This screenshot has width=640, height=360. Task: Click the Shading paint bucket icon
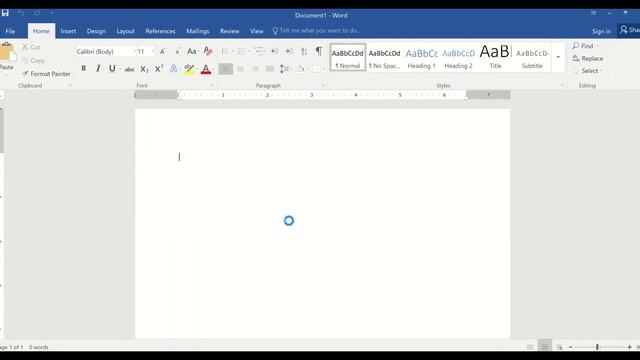(x=300, y=69)
